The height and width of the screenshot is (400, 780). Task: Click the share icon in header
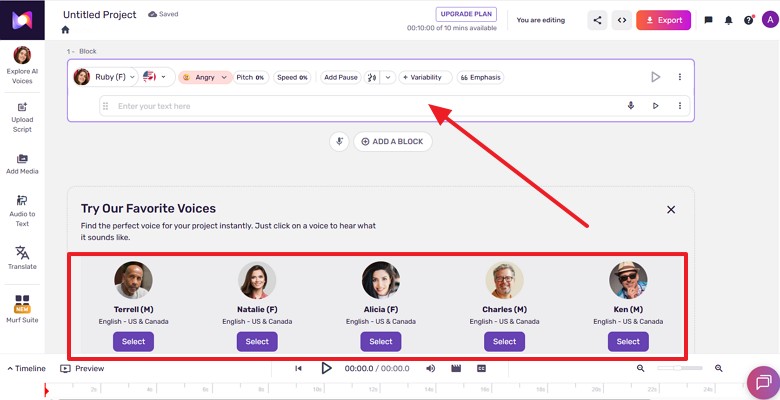[597, 20]
